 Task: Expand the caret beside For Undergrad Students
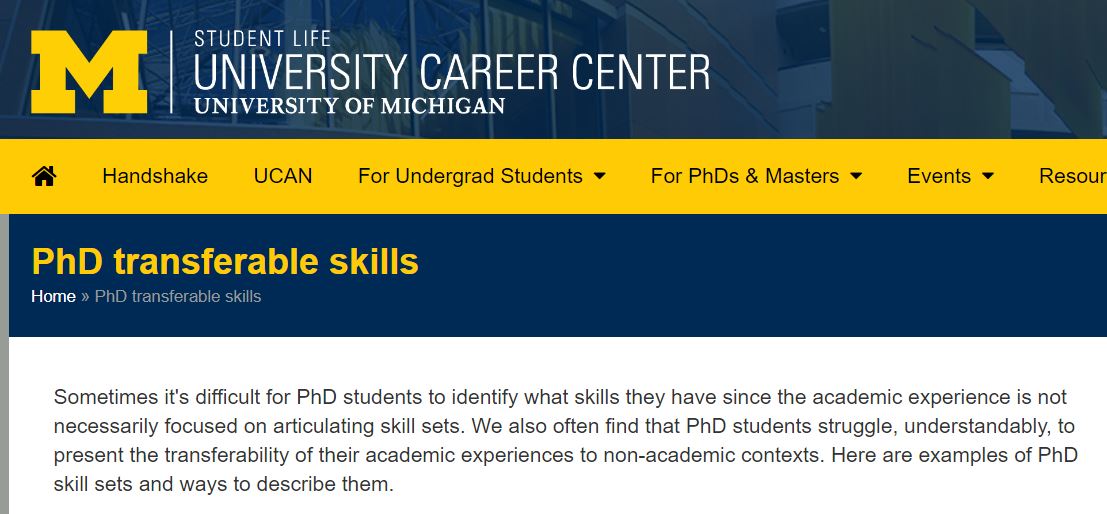[600, 177]
